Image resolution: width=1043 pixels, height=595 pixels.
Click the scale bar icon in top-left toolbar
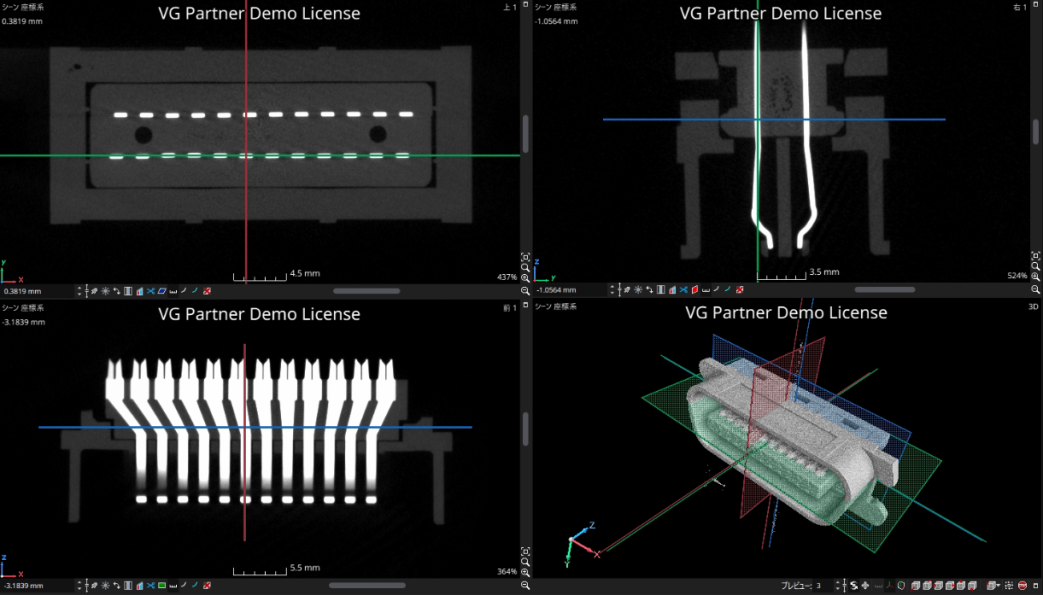pos(173,291)
